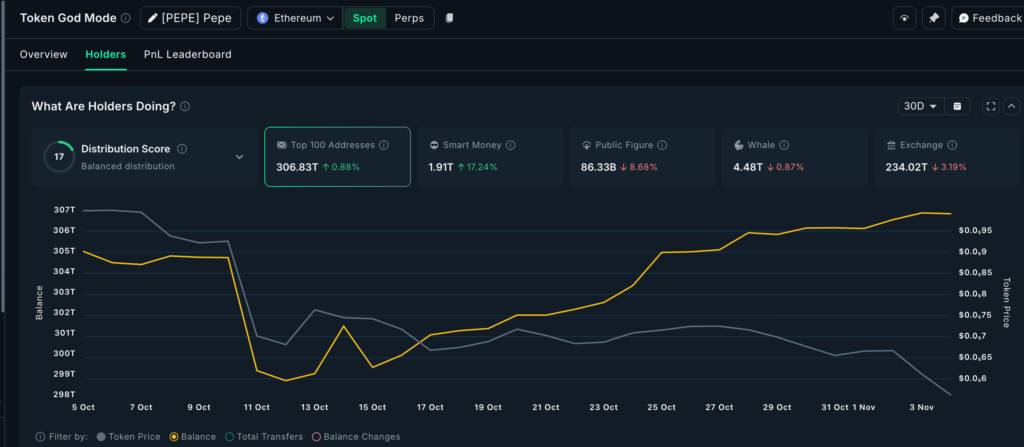This screenshot has width=1024, height=447.
Task: Open the calendar date picker icon
Action: (957, 106)
